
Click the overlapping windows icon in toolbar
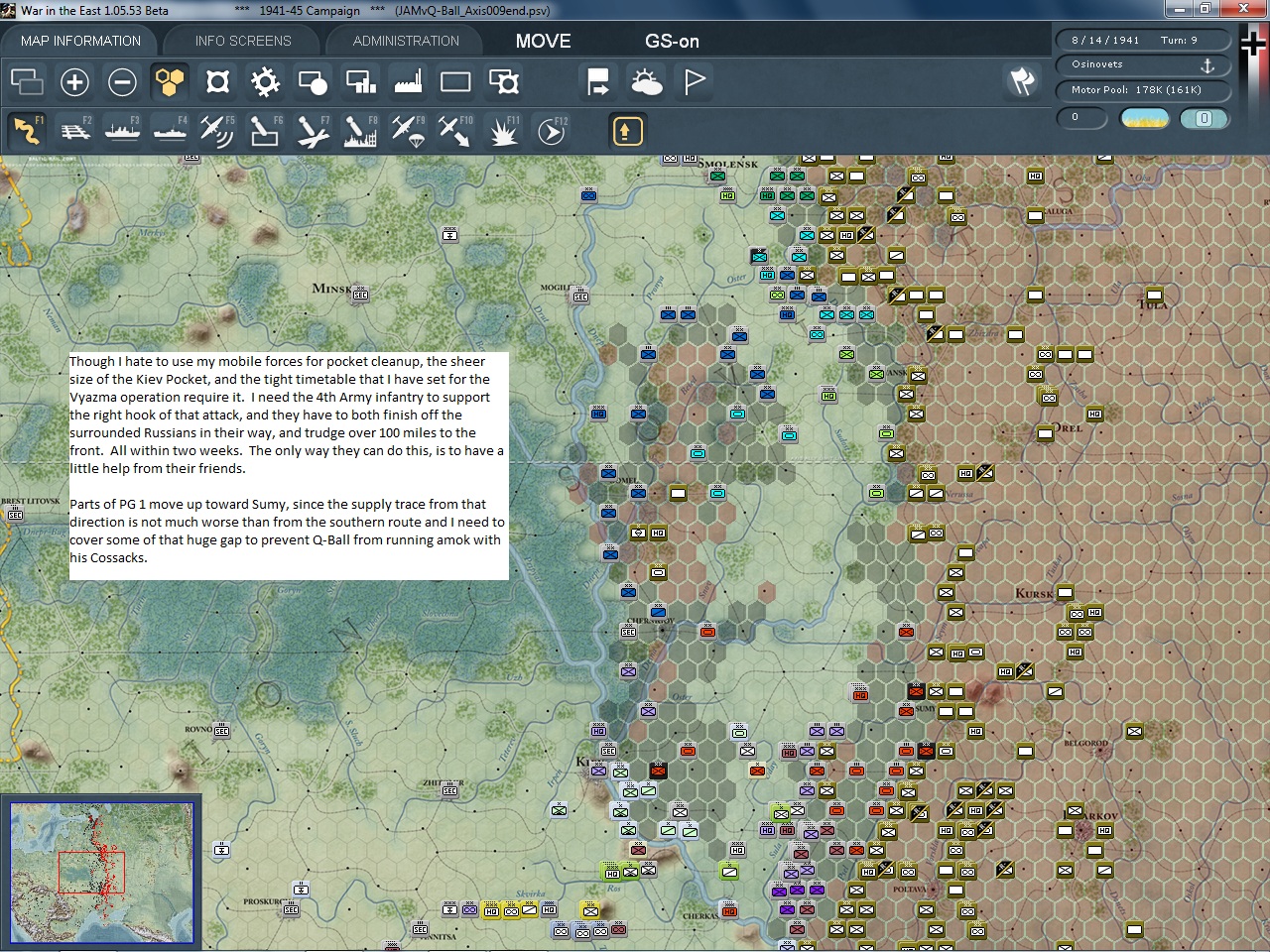(x=27, y=81)
